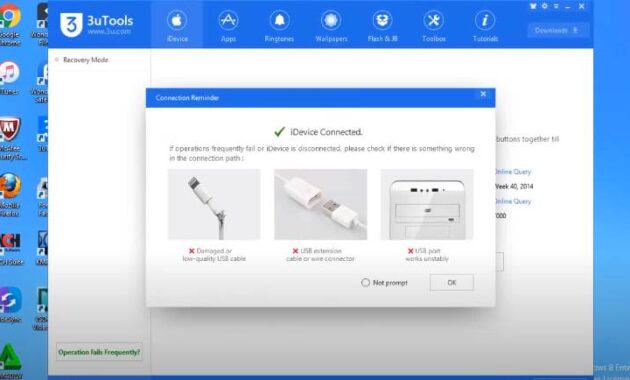Click the red X beside Damaged cable
Screen dimensions: 630x380
click(192, 251)
